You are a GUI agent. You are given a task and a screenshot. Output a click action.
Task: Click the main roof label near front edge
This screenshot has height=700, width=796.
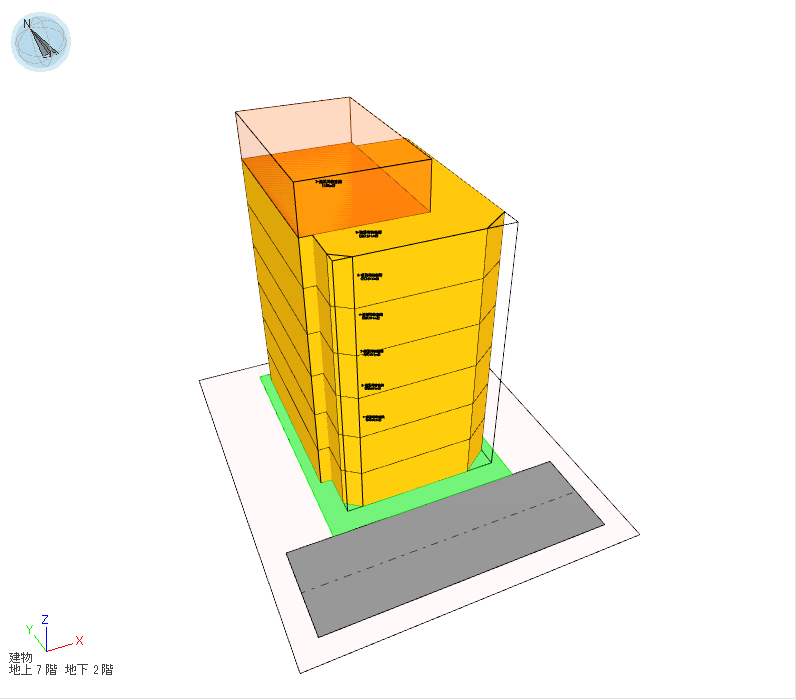[x=370, y=234]
